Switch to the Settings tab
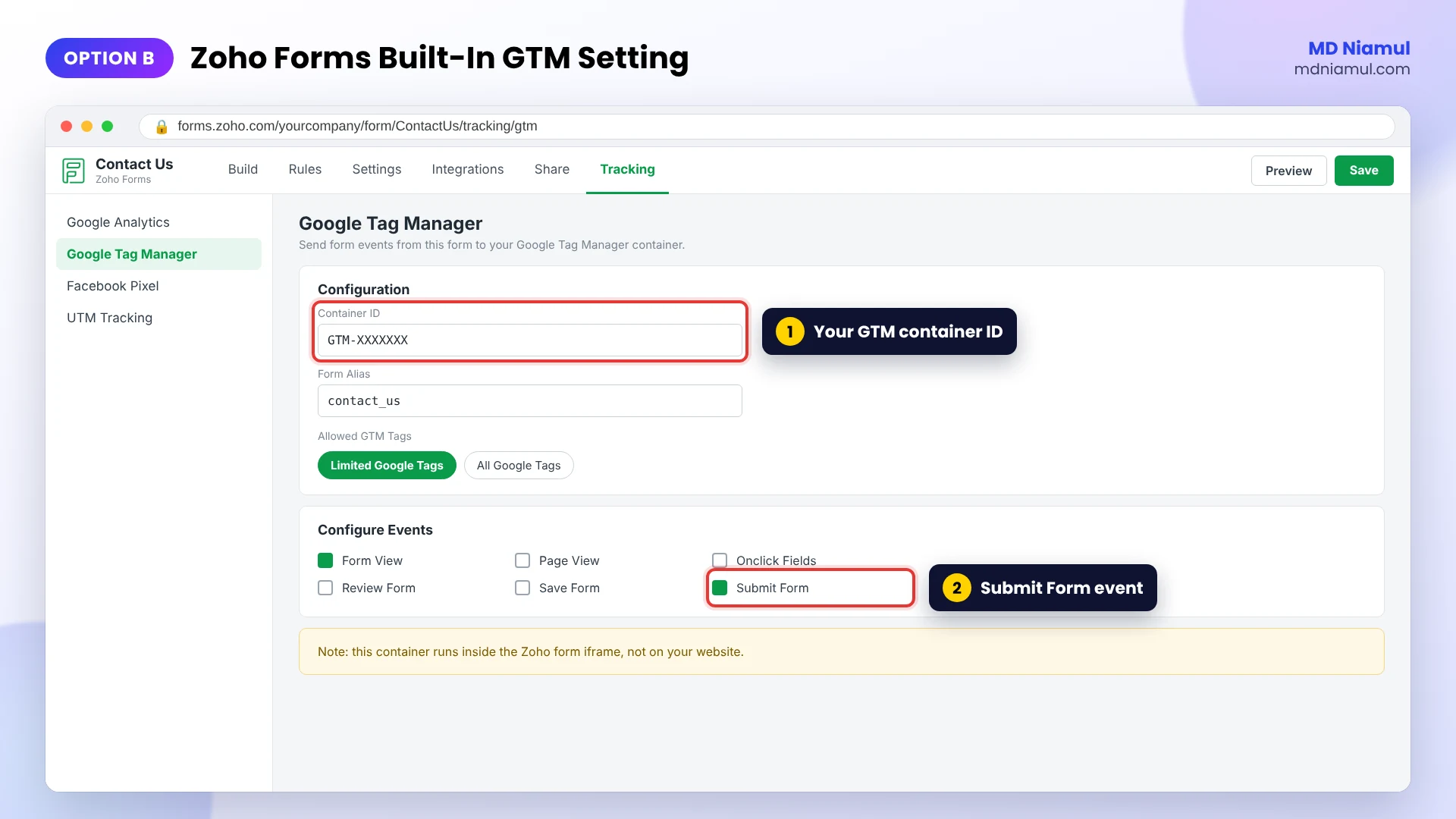 tap(377, 169)
